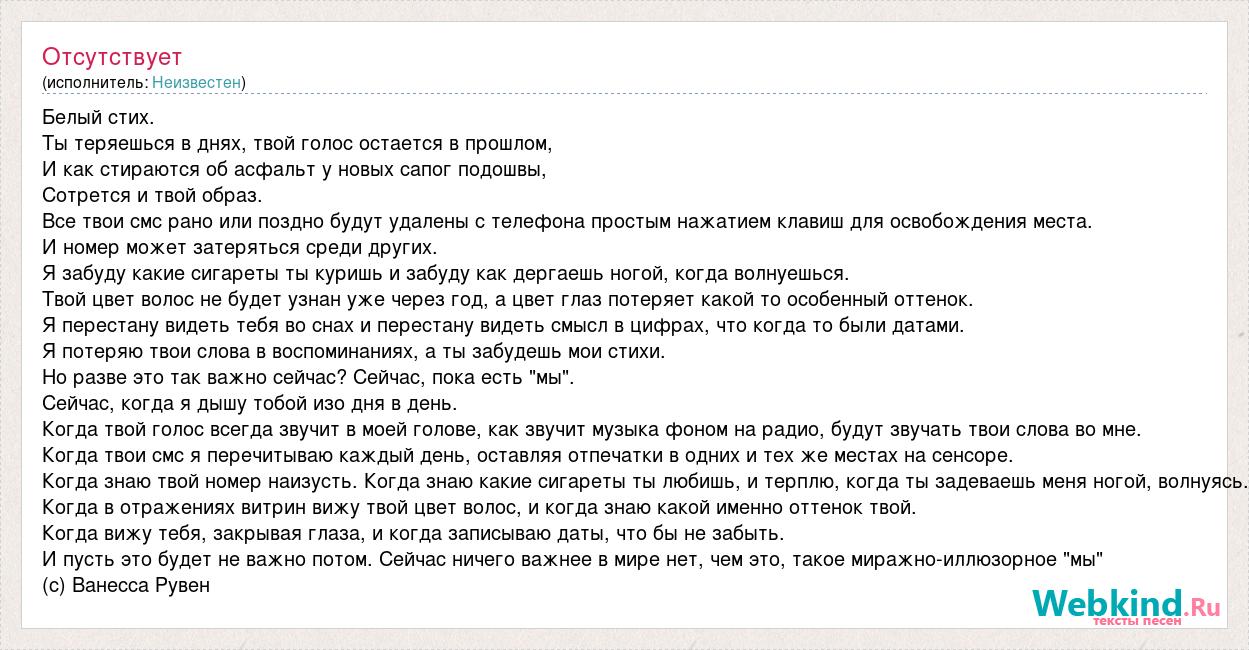Click the 'тексты песен' tagline under the logo
Screen dimensions: 1249x650
coord(1137,621)
